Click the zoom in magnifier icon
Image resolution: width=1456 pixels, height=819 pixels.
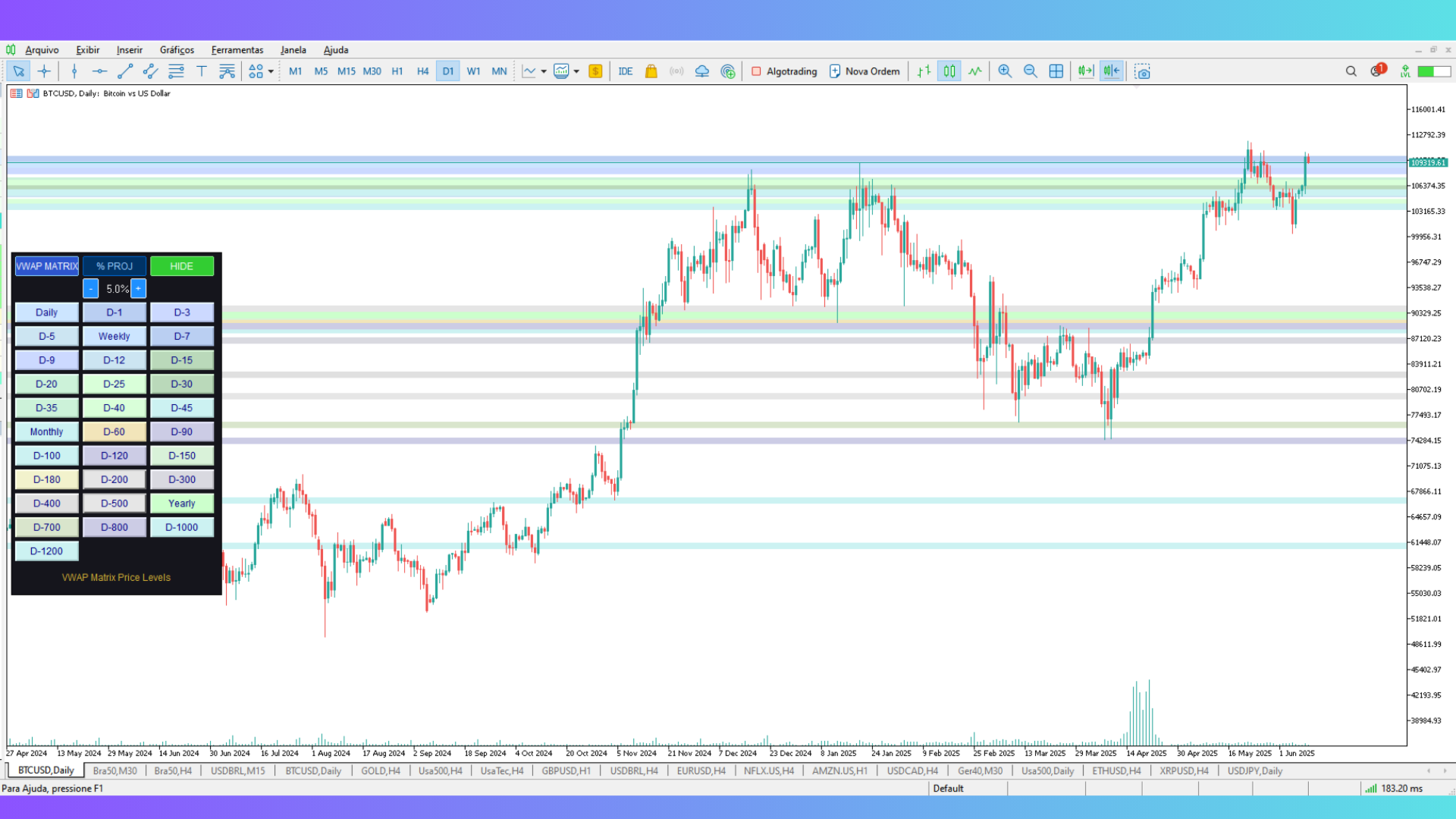click(x=1005, y=71)
